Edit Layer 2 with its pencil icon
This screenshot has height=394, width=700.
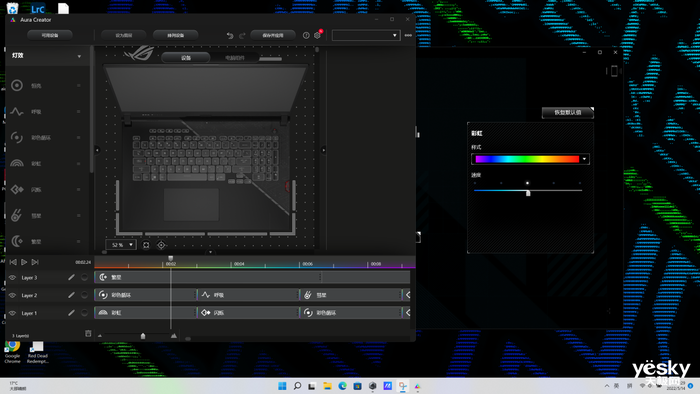pyautogui.click(x=71, y=295)
